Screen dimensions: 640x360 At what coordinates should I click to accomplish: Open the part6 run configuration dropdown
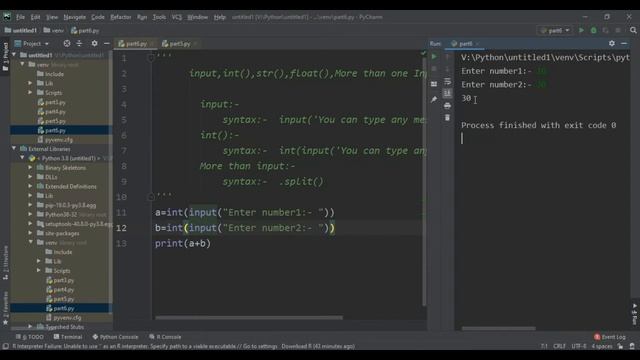tap(555, 30)
